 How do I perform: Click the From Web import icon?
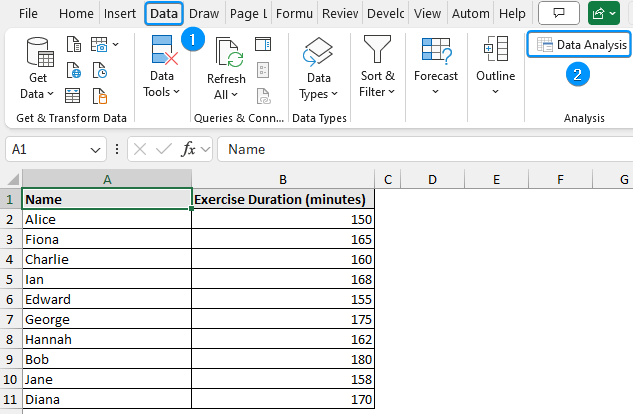click(x=74, y=70)
